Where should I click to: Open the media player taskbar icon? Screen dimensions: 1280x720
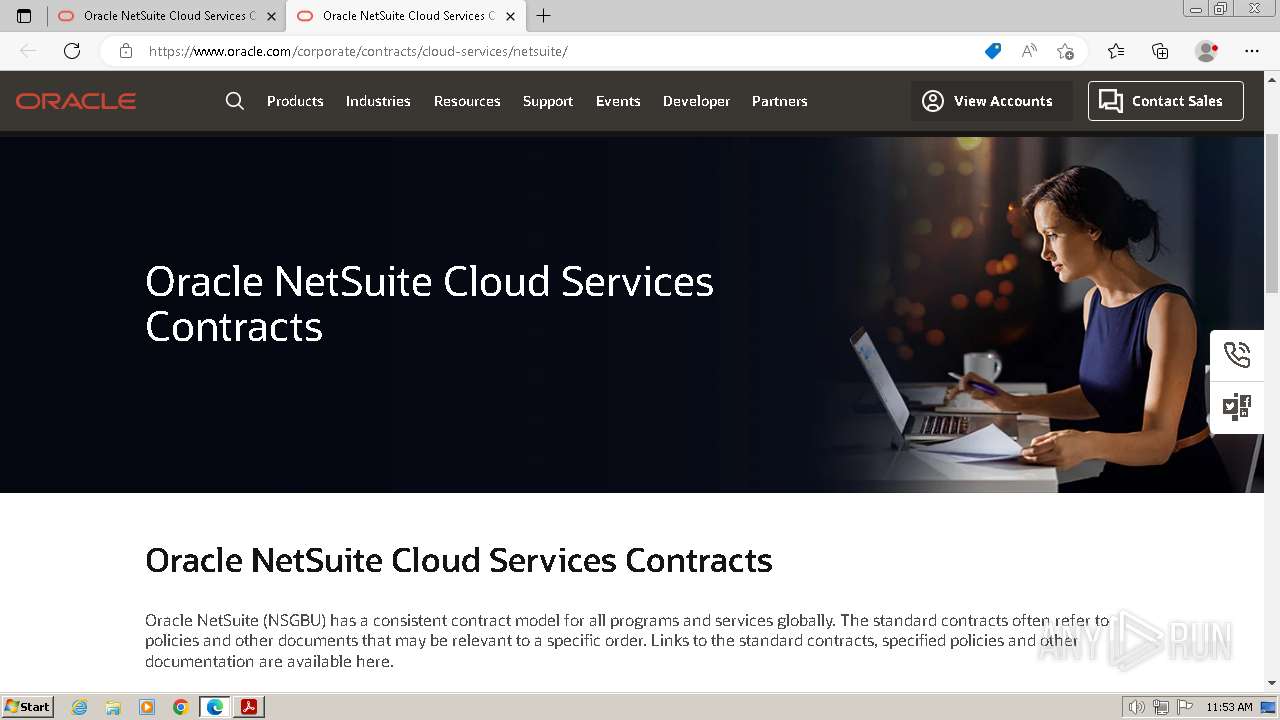coord(147,707)
